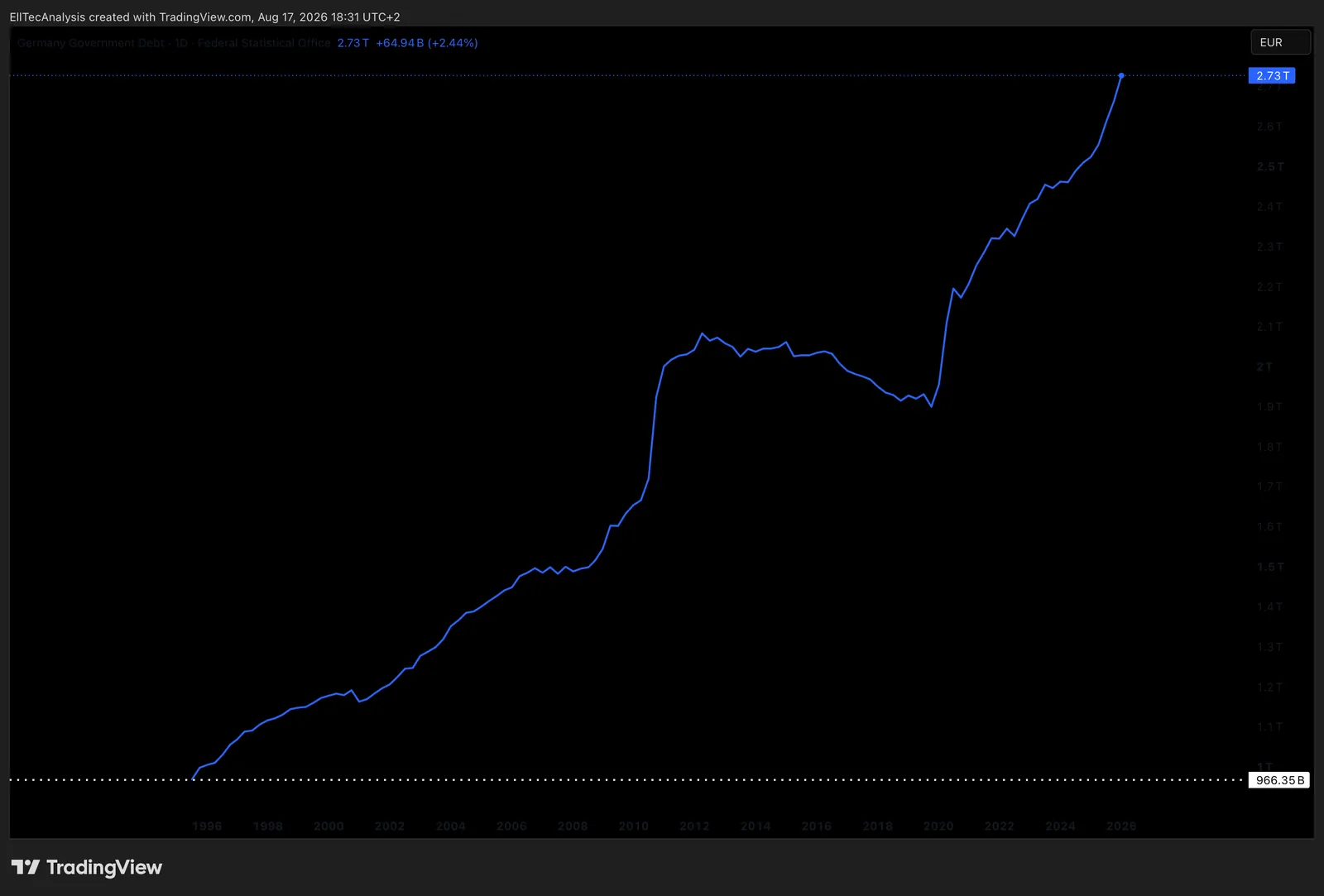Click the 2.2 T price axis label
The image size is (1324, 896).
[x=1269, y=287]
